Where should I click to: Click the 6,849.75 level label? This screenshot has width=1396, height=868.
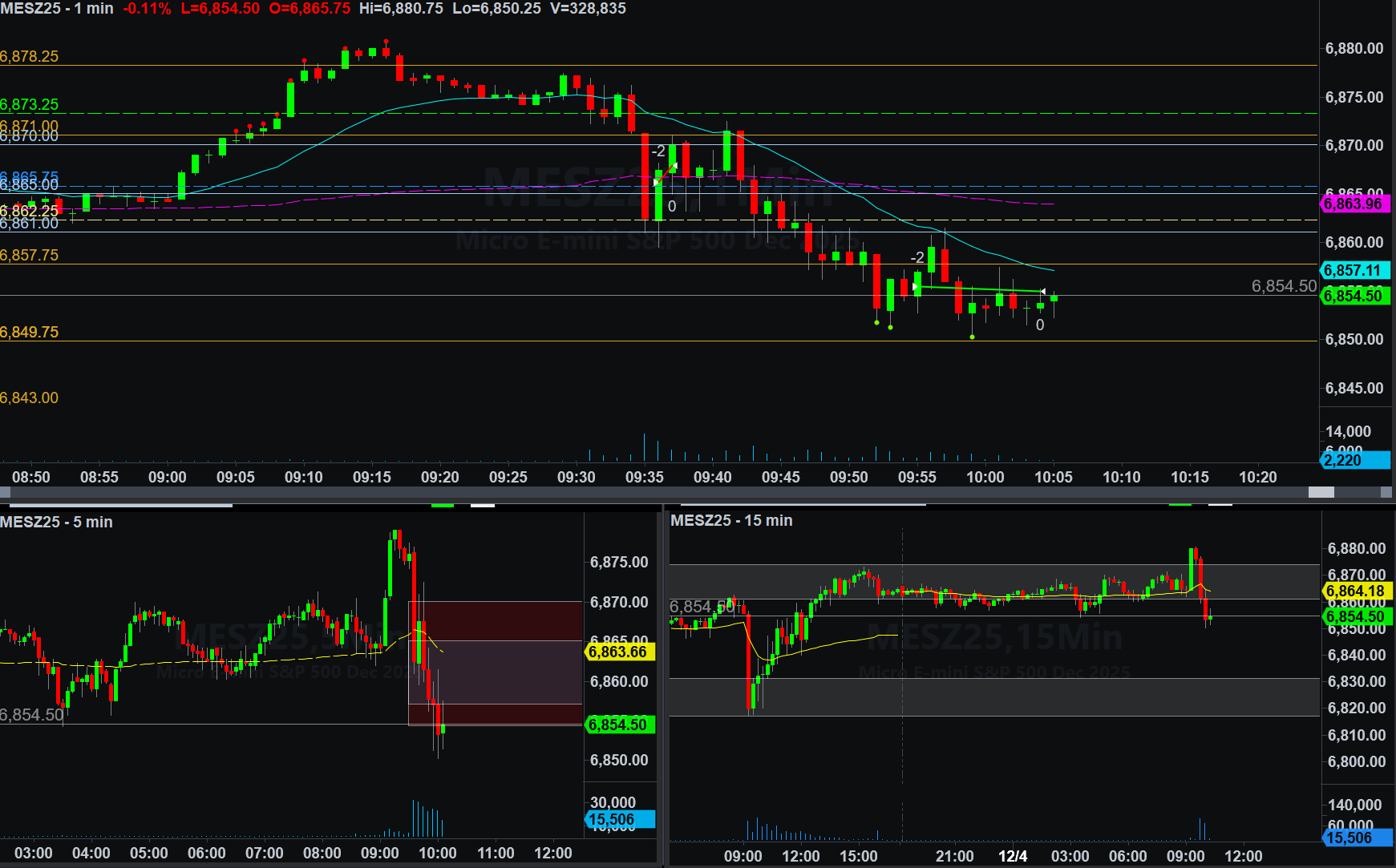click(30, 333)
